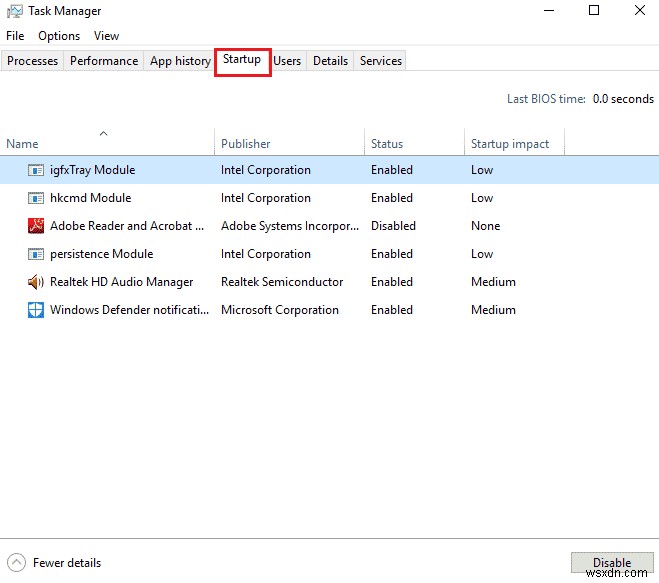Click the Disable button
Viewport: 659px width, 583px height.
click(612, 562)
